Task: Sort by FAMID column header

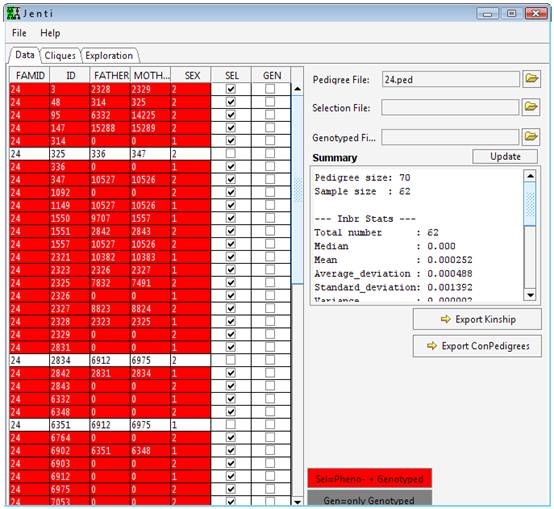Action: [30, 75]
